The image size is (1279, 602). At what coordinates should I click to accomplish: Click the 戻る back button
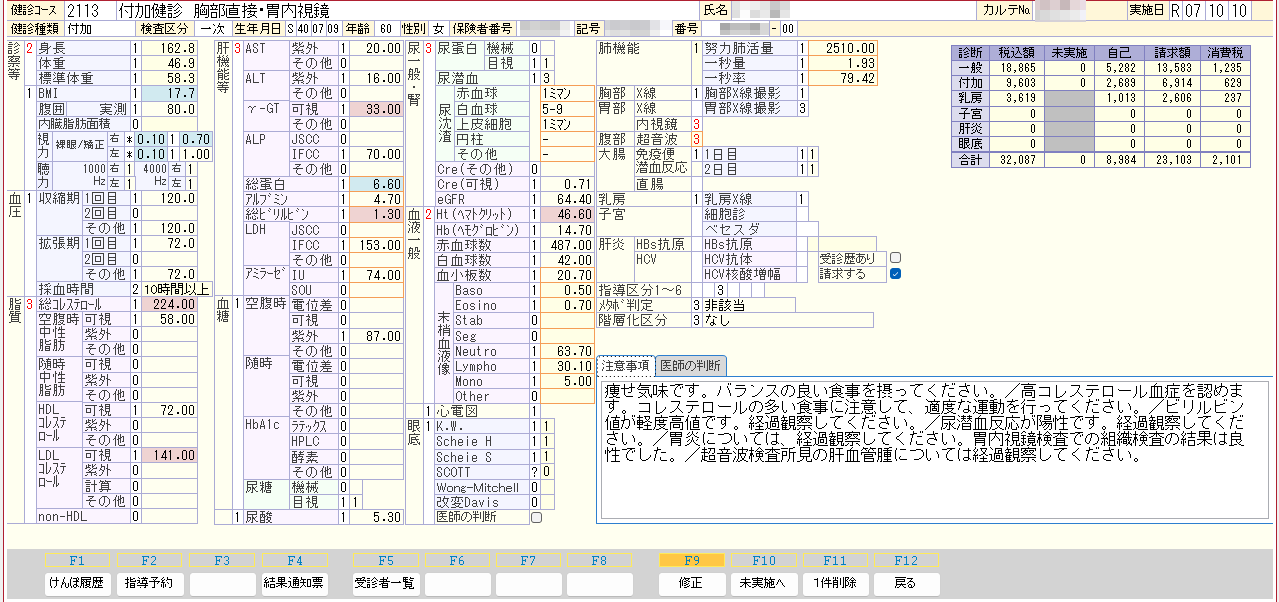[906, 583]
